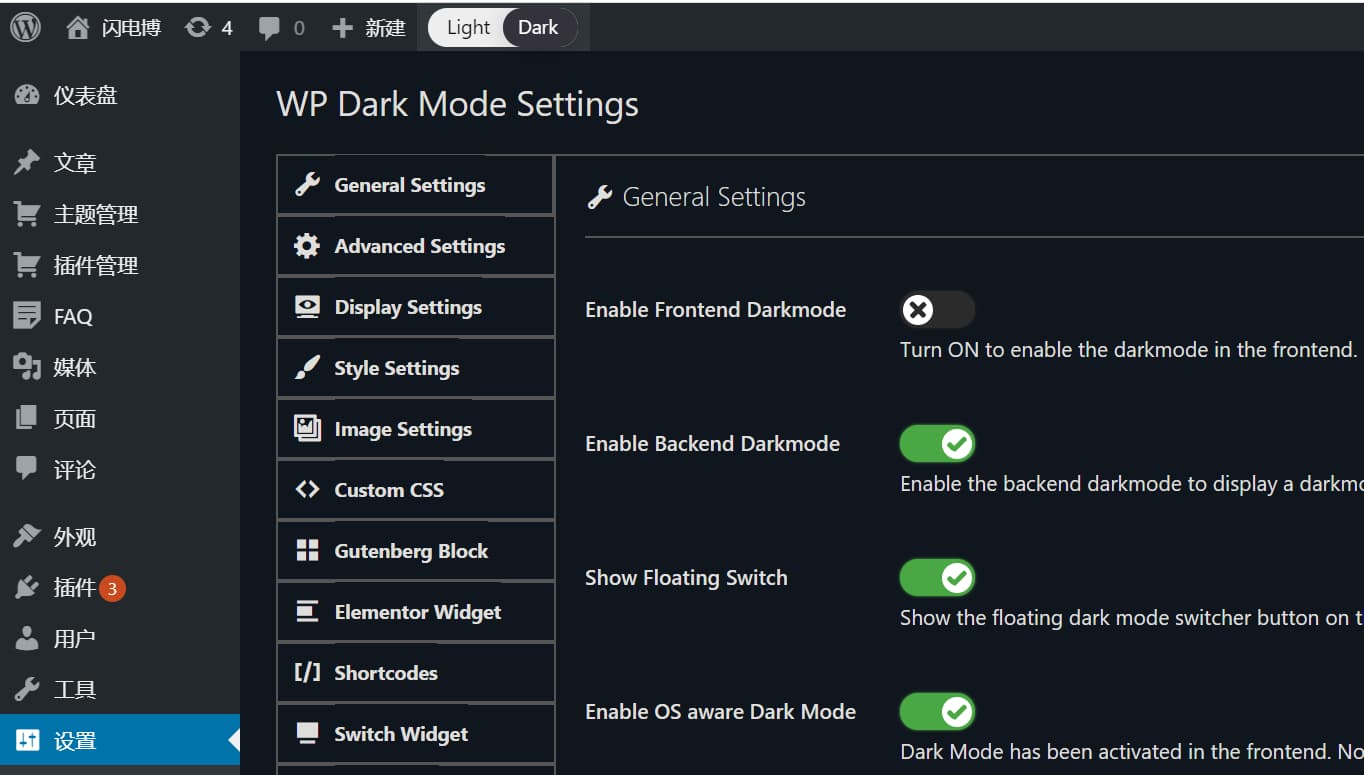Screen dimensions: 1364x775
Task: Click the brush icon for Style Settings
Action: 307,368
